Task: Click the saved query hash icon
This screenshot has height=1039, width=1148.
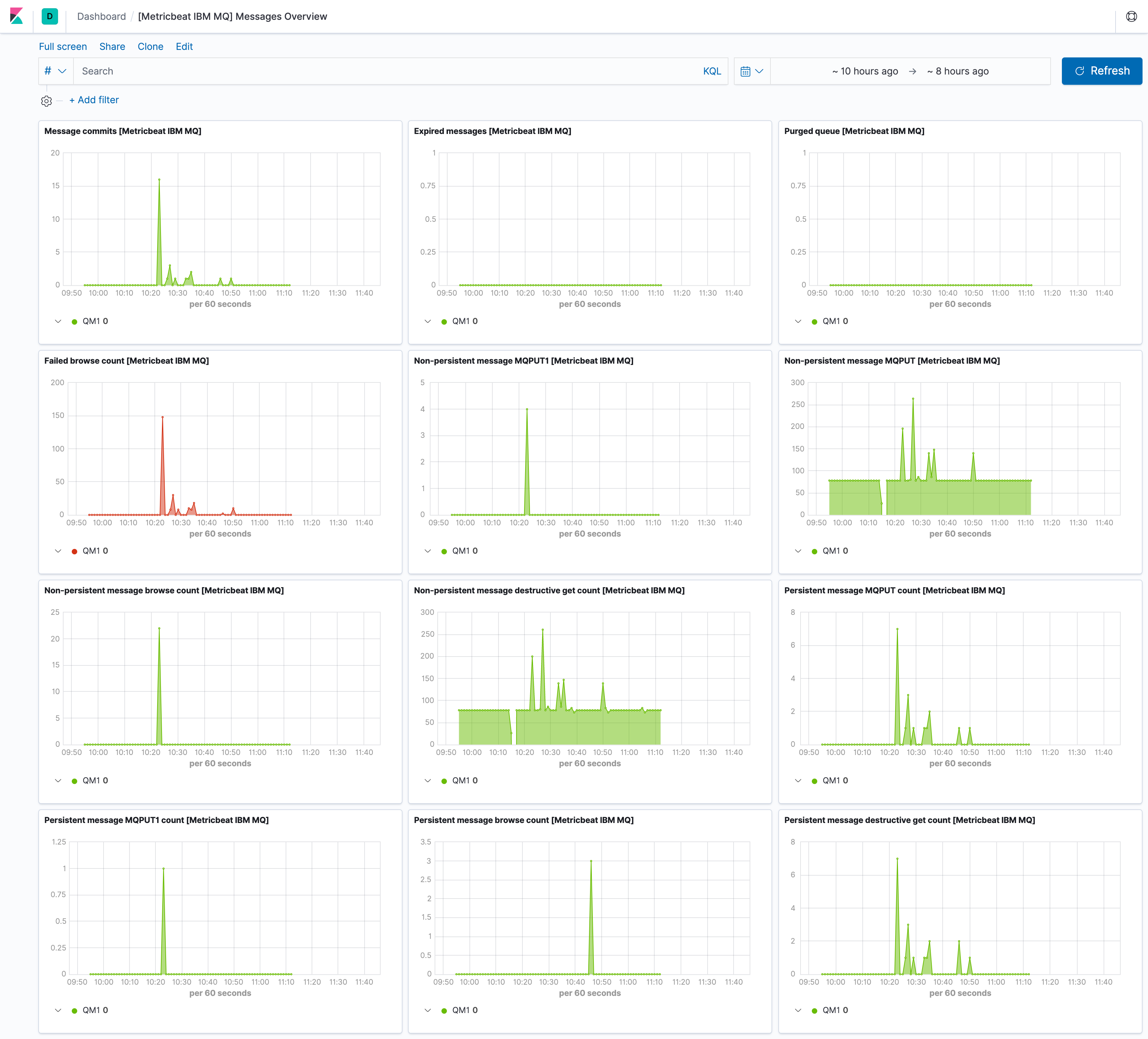Action: click(48, 71)
